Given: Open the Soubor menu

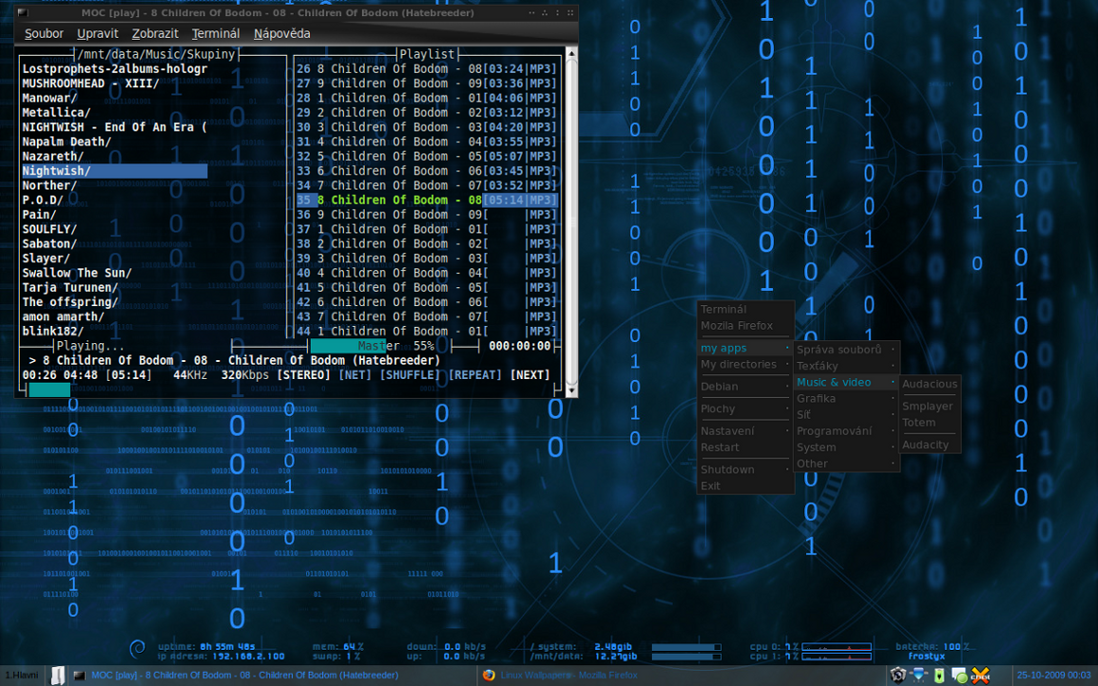Looking at the screenshot, I should (x=43, y=34).
